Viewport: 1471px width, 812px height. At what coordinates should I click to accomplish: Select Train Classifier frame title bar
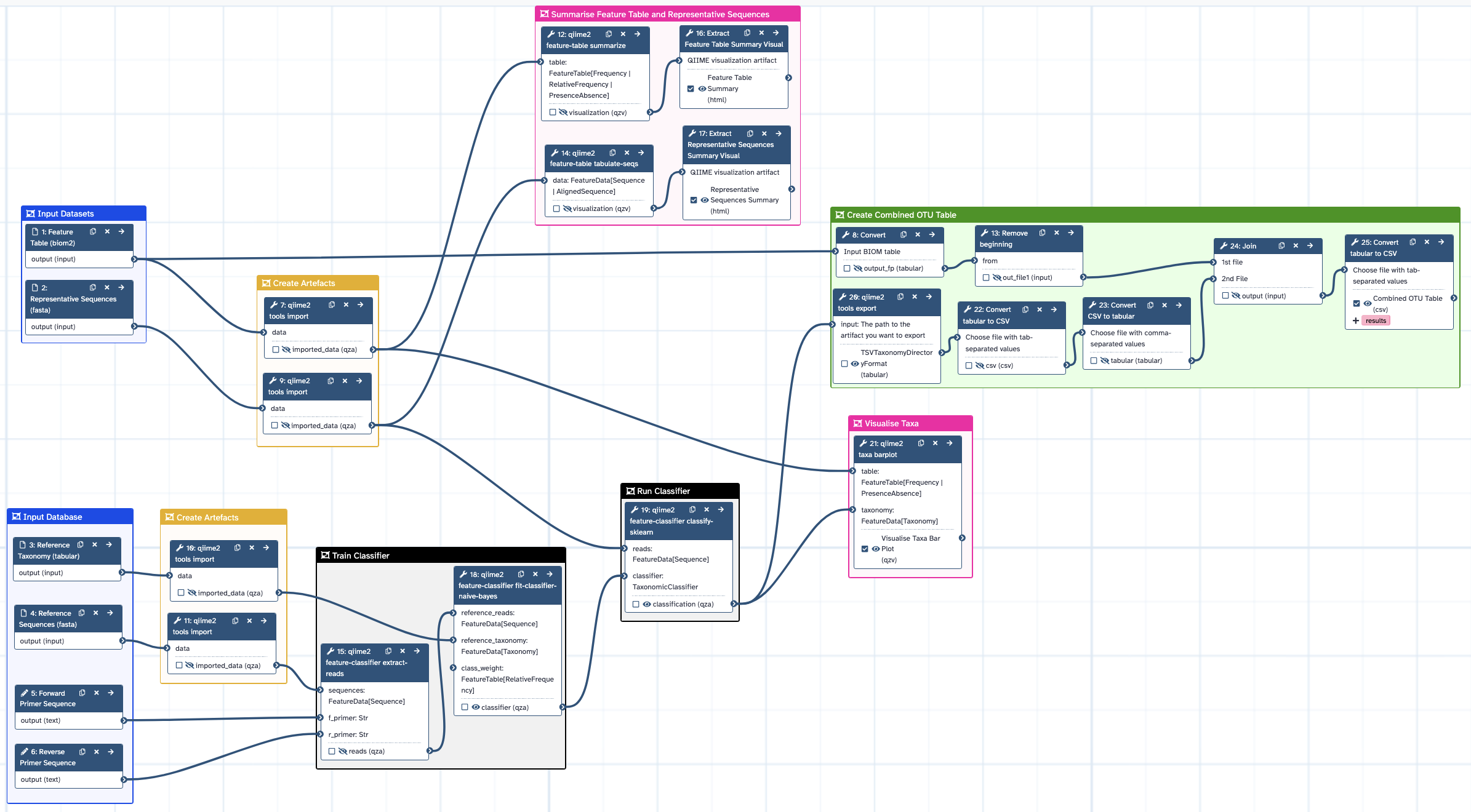tap(361, 555)
